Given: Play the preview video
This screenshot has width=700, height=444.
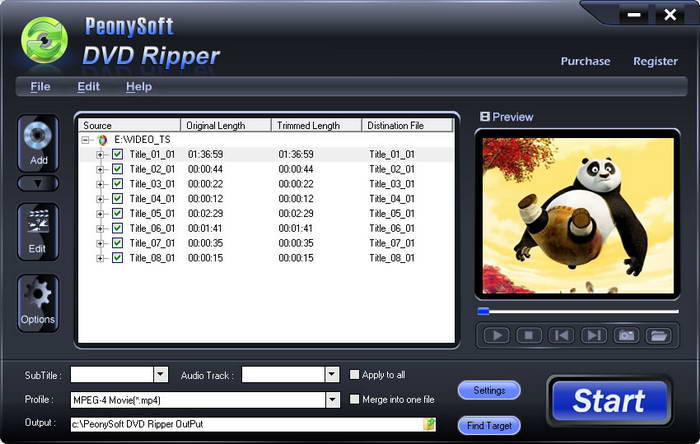Looking at the screenshot, I should coord(496,335).
